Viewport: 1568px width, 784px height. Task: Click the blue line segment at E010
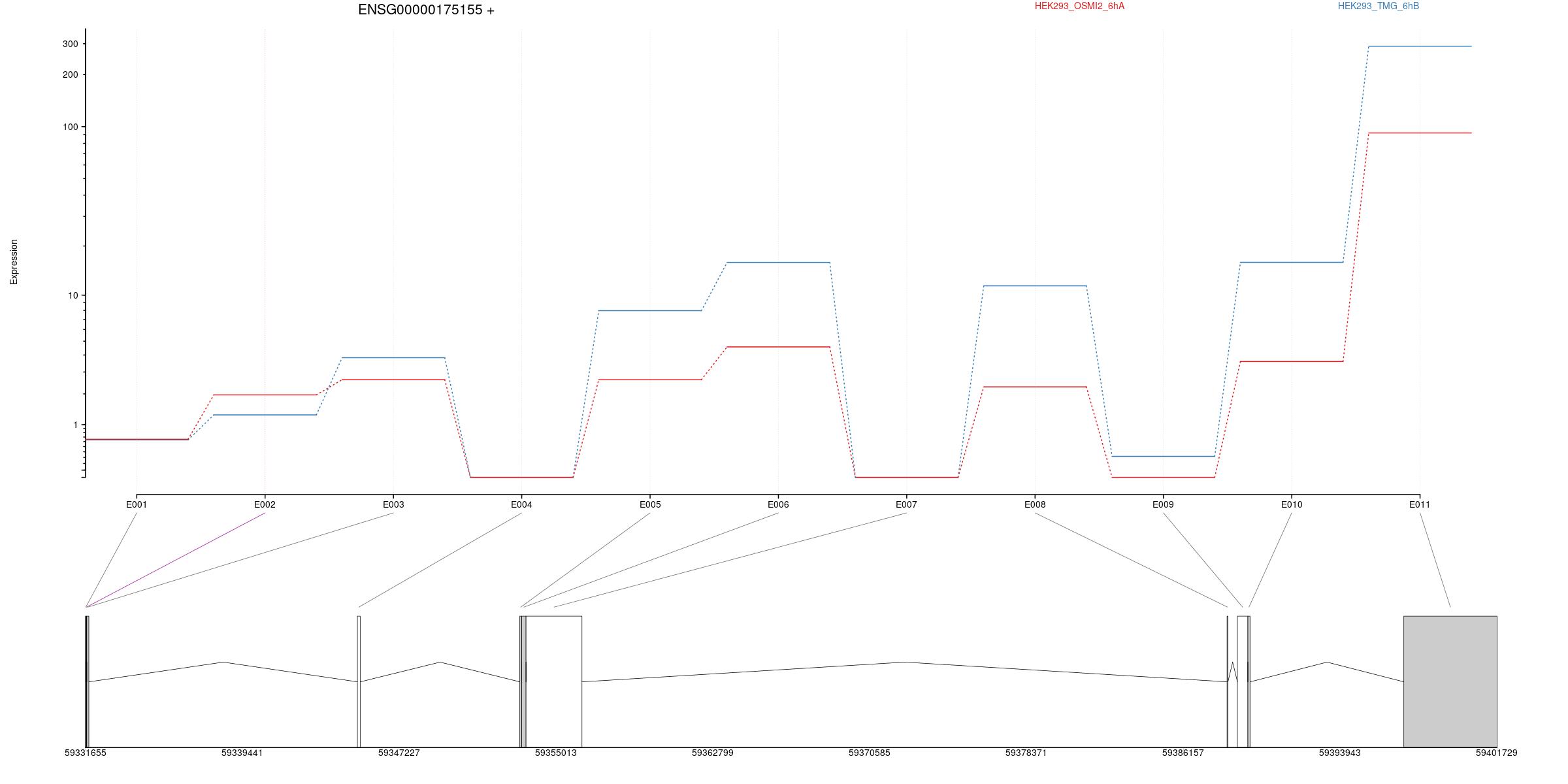tap(1292, 262)
